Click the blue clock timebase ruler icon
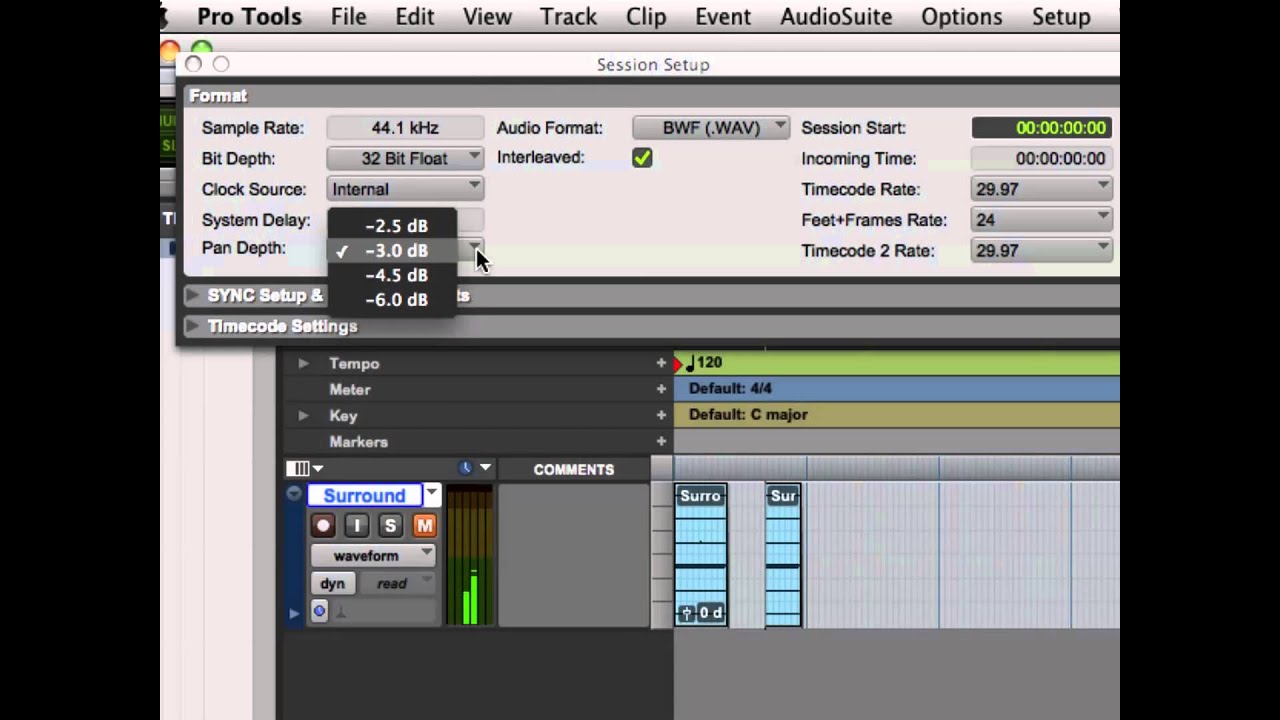1280x720 pixels. tap(465, 468)
